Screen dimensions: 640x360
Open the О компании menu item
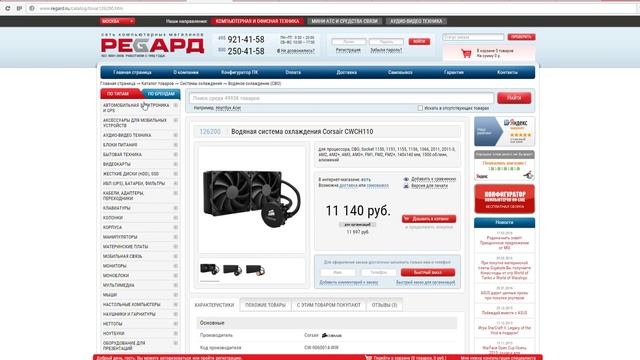point(186,72)
